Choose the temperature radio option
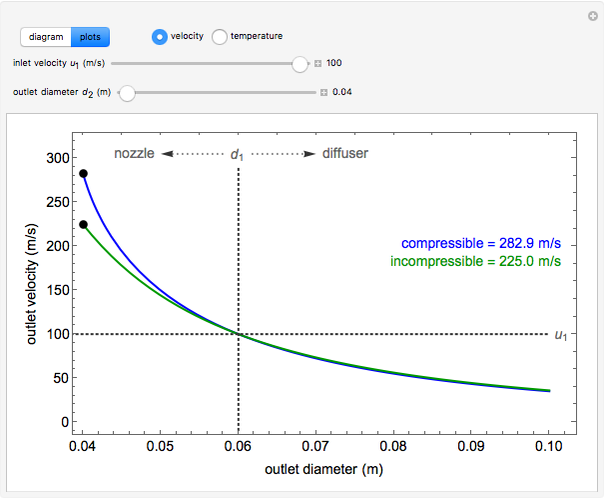 pos(219,36)
